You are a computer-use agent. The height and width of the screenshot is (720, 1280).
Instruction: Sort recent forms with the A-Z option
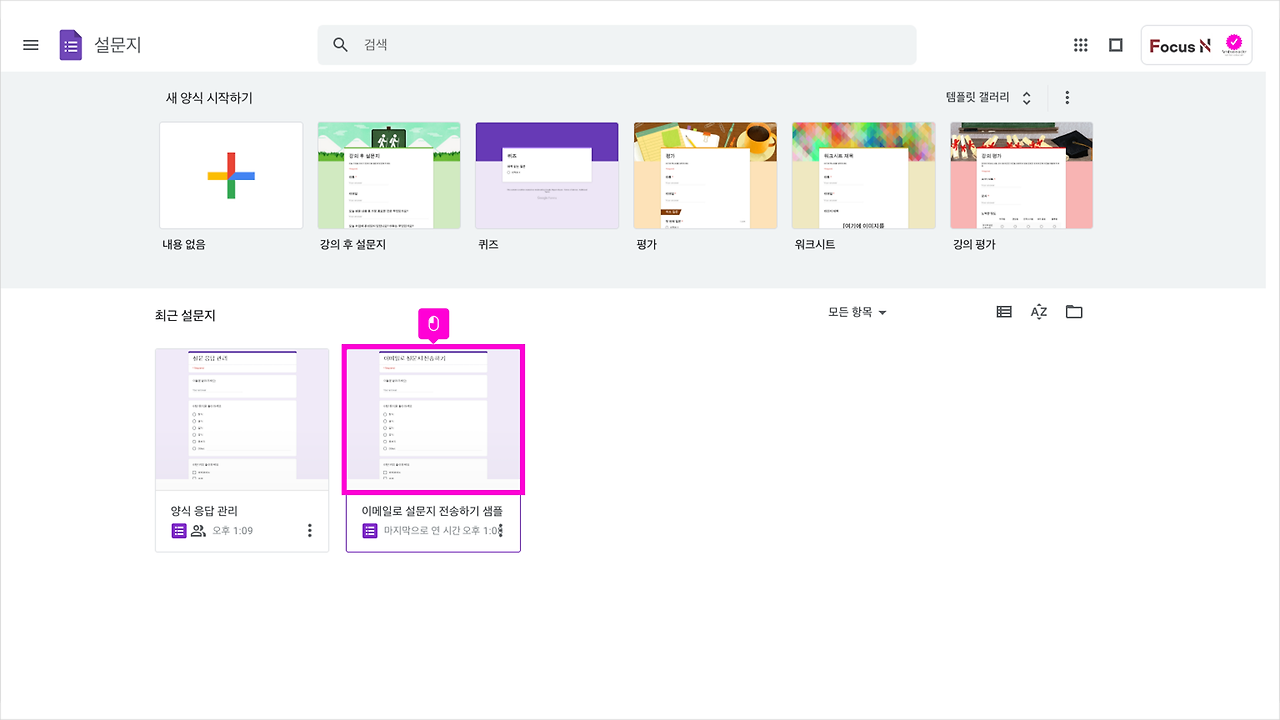pyautogui.click(x=1038, y=311)
